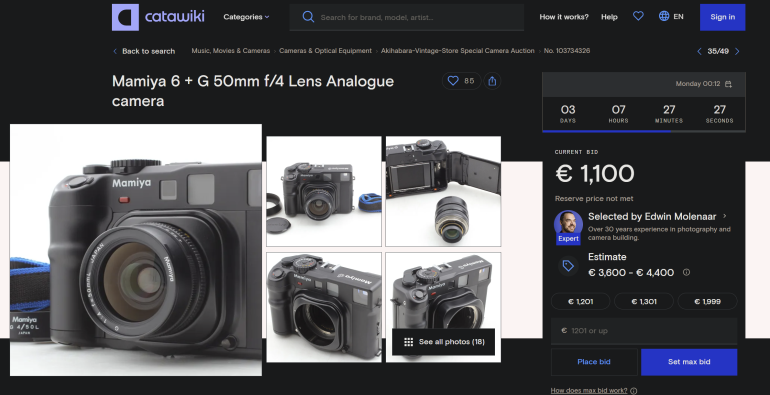The image size is (770, 395).
Task: Go to previous lot arrow
Action: coord(699,51)
